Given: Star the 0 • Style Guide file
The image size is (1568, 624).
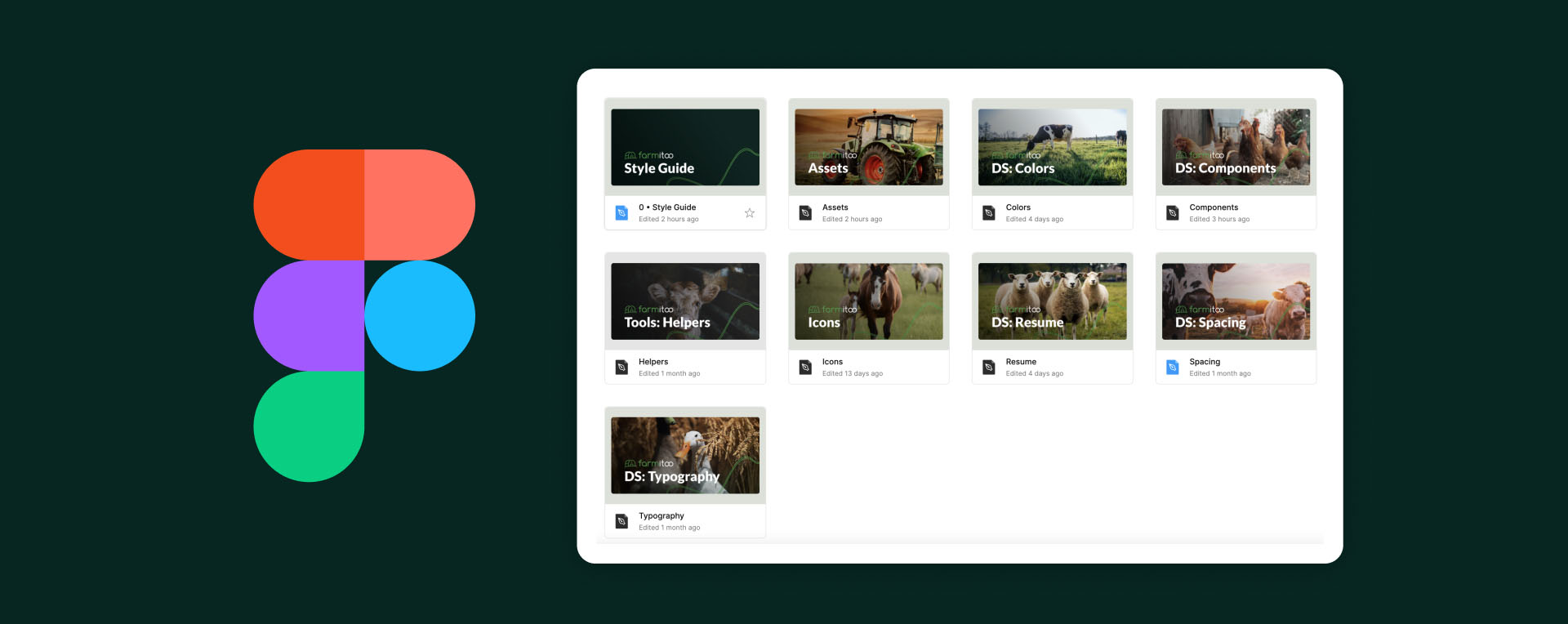Looking at the screenshot, I should click(x=750, y=213).
